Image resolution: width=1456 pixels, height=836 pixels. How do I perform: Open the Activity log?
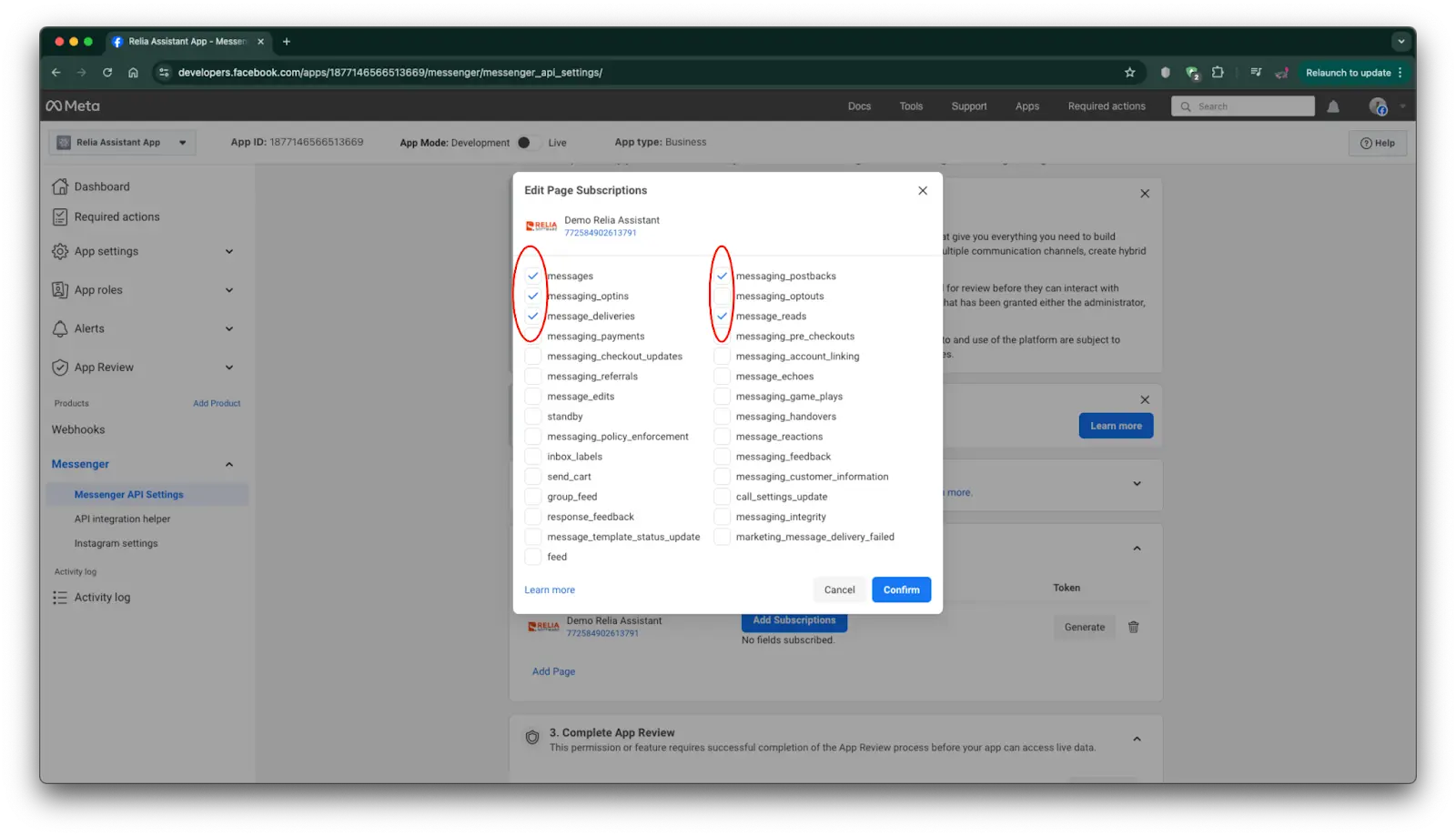coord(102,597)
